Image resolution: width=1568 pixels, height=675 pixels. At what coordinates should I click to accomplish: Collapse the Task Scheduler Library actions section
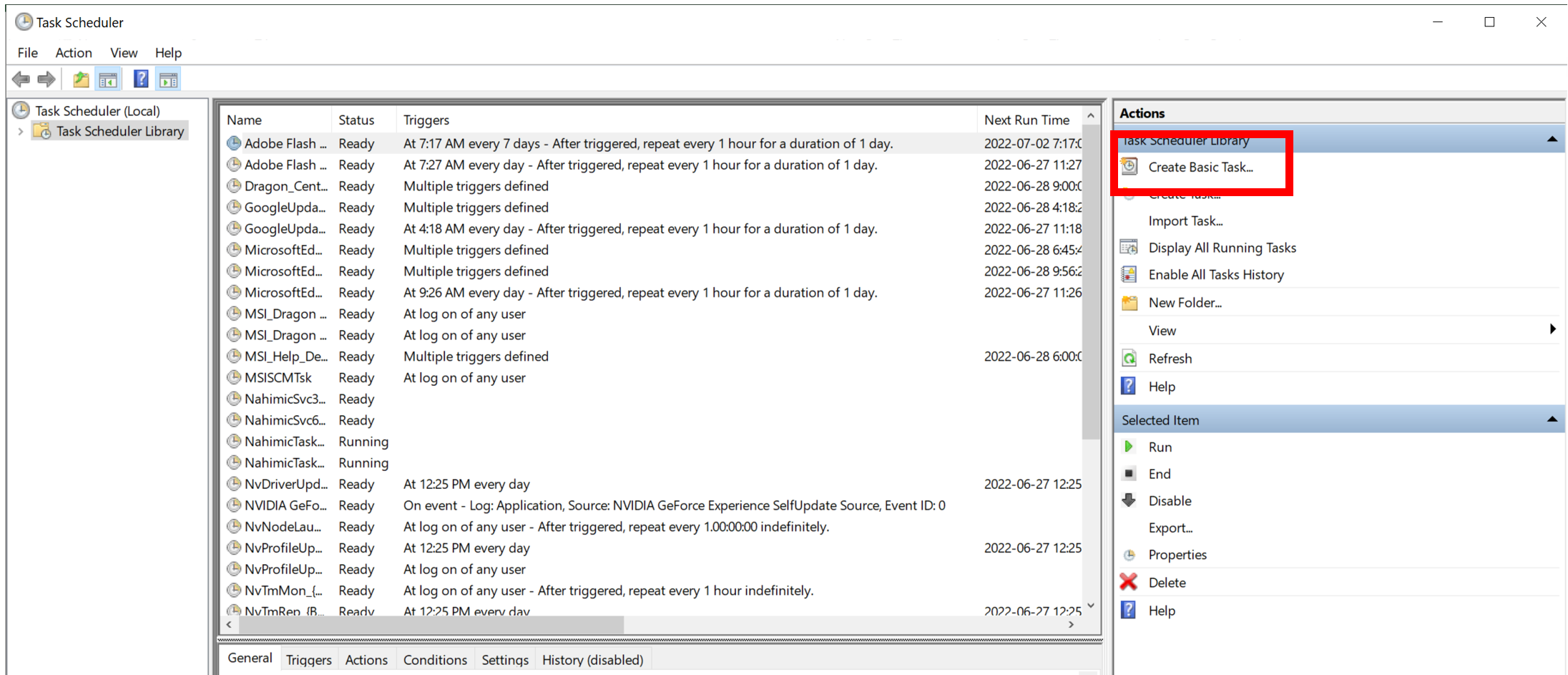click(x=1552, y=140)
